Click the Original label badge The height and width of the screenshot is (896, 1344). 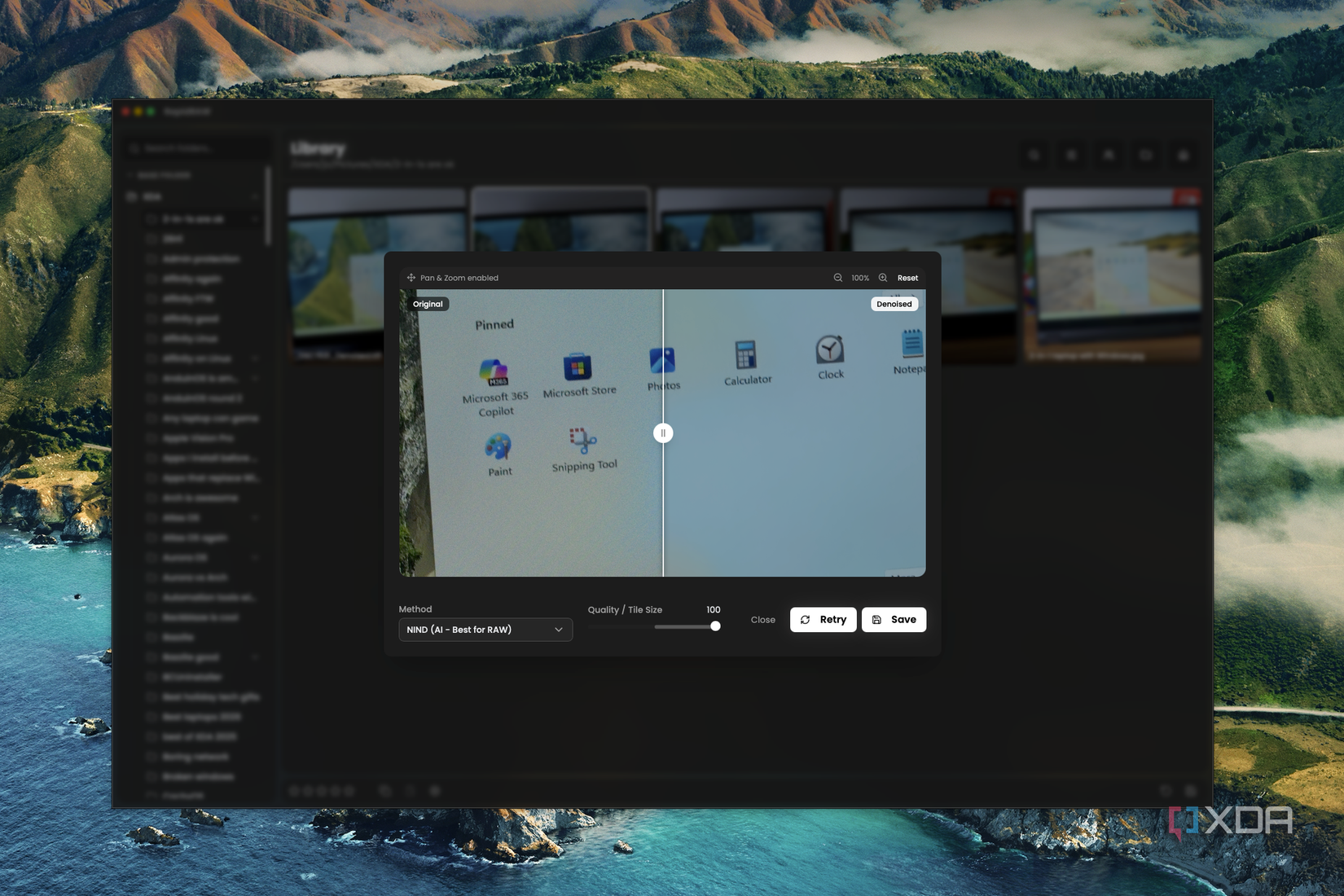point(428,304)
